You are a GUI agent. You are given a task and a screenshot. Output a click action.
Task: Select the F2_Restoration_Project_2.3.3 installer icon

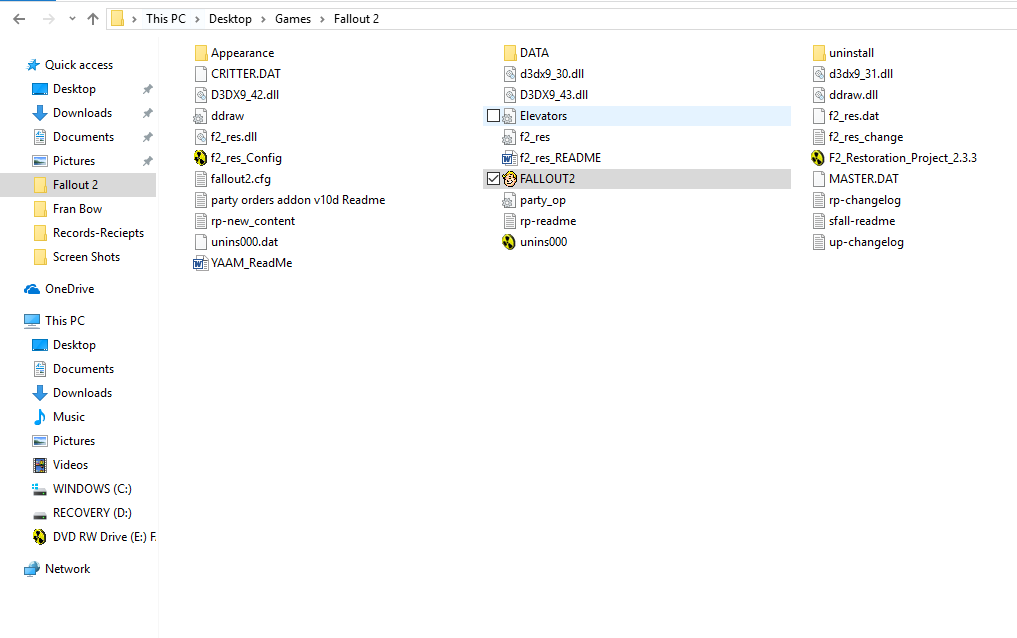(x=818, y=158)
